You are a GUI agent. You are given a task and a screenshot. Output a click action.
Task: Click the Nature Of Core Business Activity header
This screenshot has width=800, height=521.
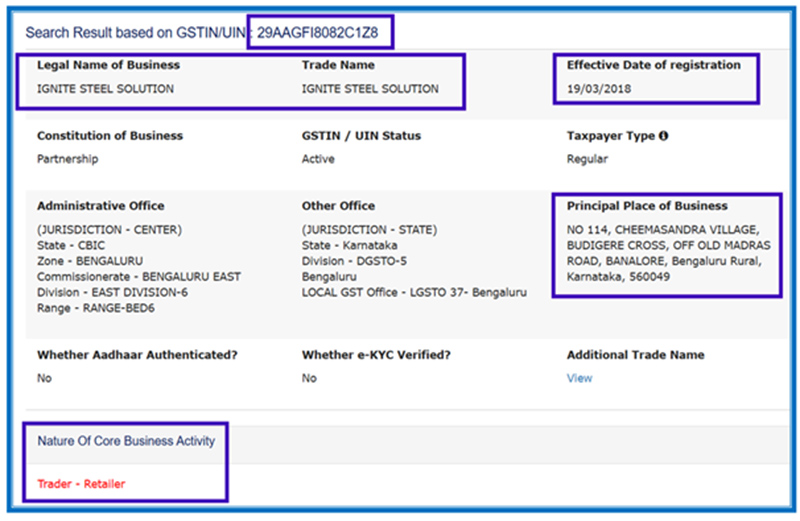(126, 441)
